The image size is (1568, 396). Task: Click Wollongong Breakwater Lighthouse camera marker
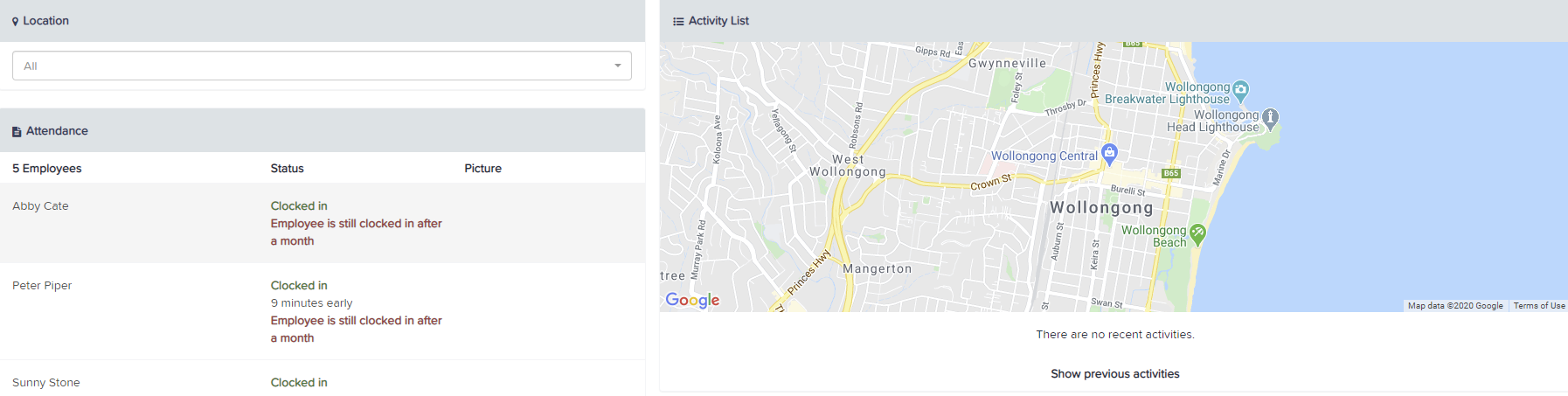[x=1240, y=91]
